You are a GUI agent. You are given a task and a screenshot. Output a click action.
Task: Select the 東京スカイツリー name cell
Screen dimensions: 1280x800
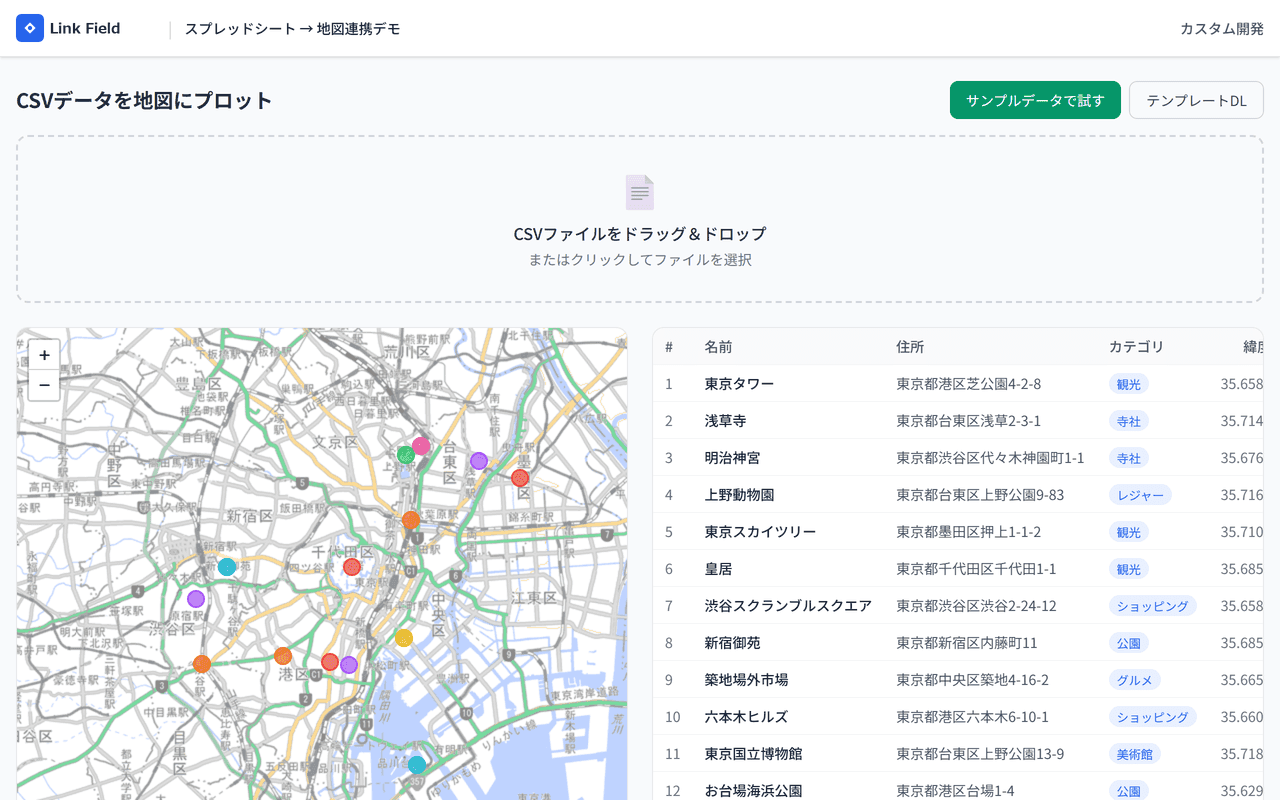(x=760, y=532)
